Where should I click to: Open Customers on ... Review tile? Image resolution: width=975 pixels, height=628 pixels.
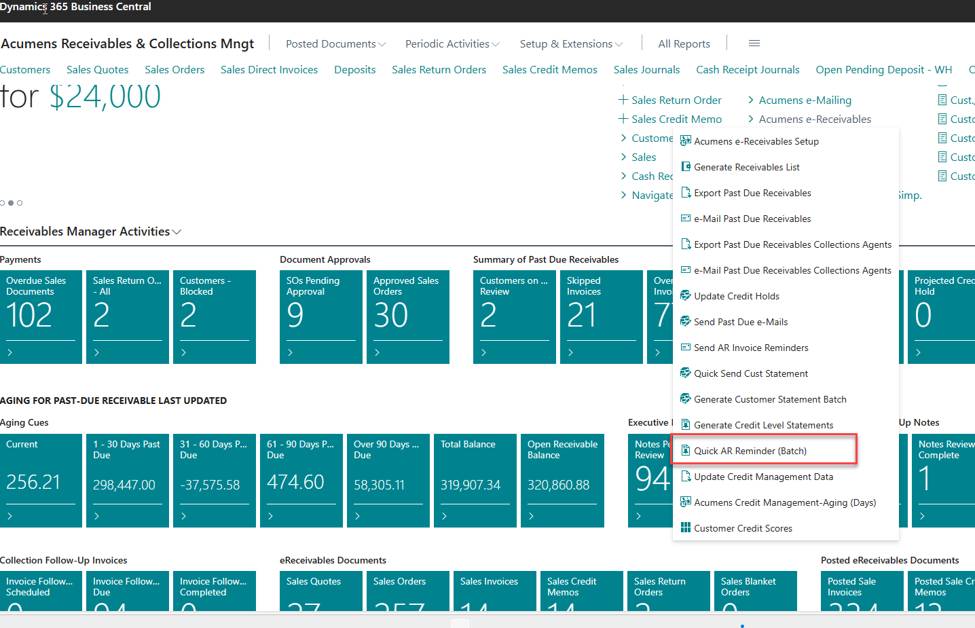pos(514,316)
